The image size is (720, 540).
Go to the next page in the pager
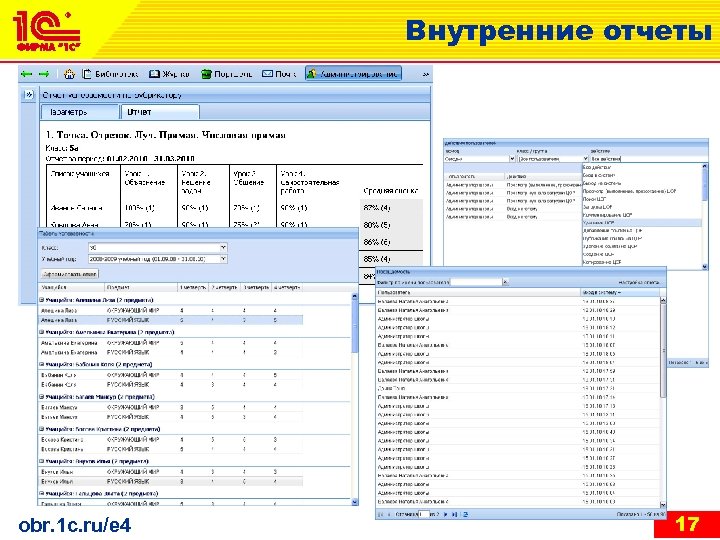coord(445,515)
